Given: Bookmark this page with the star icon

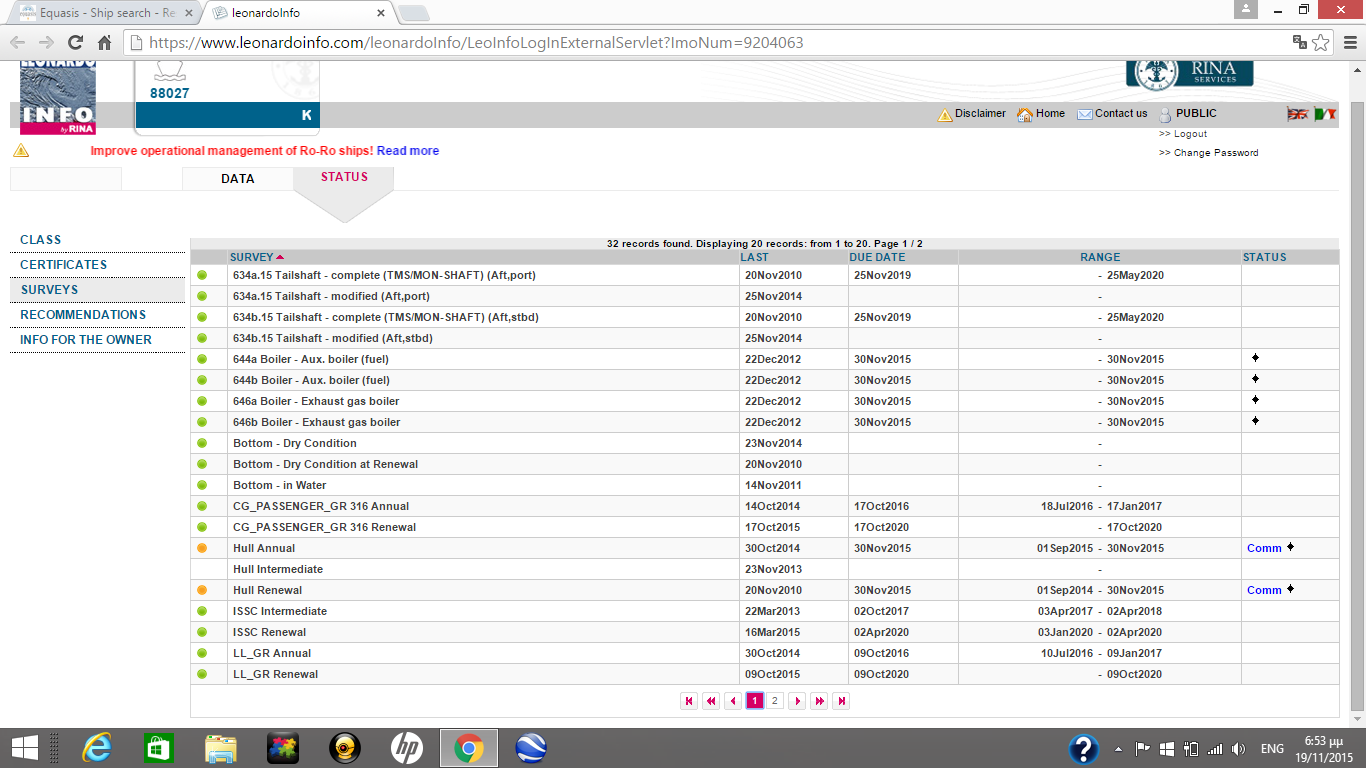Looking at the screenshot, I should coord(1321,42).
